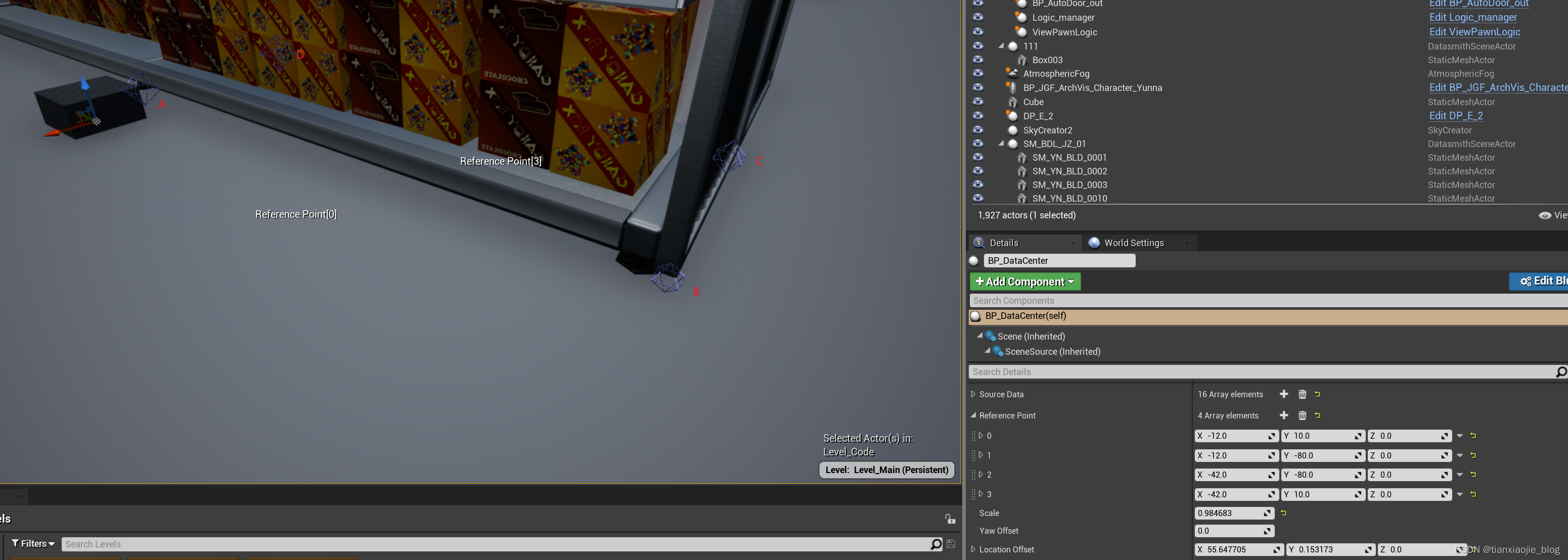Toggle visibility of SkyCreator2 actor

[977, 130]
